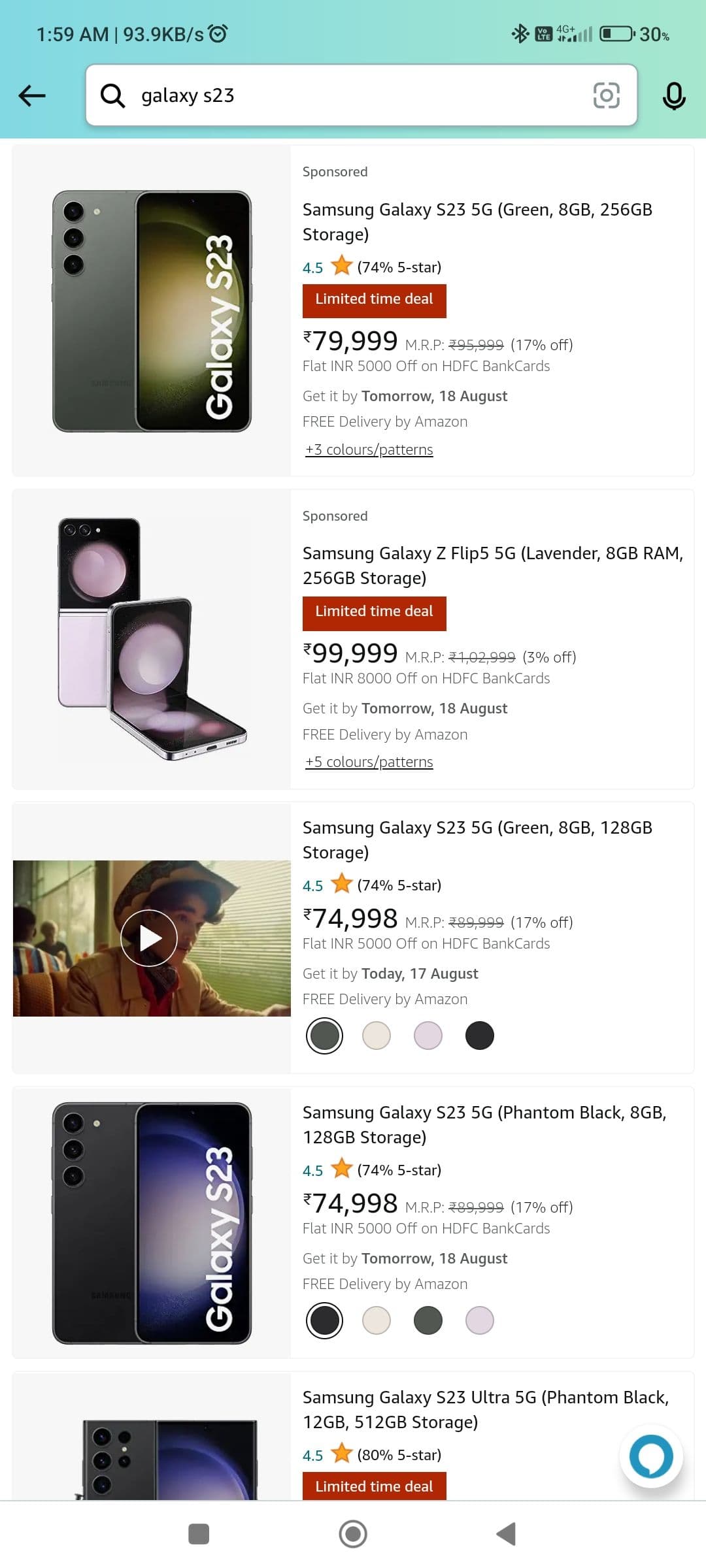Tap the search magnifier icon
Image resolution: width=706 pixels, height=1568 pixels.
pyautogui.click(x=112, y=95)
